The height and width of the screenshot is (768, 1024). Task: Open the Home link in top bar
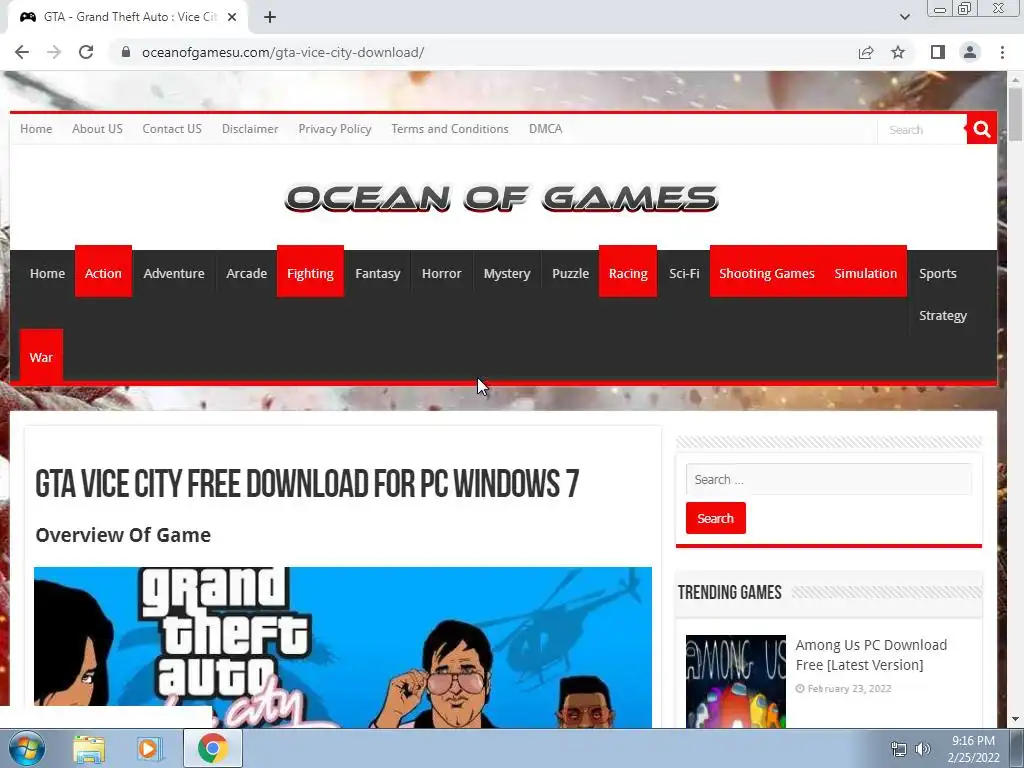36,129
